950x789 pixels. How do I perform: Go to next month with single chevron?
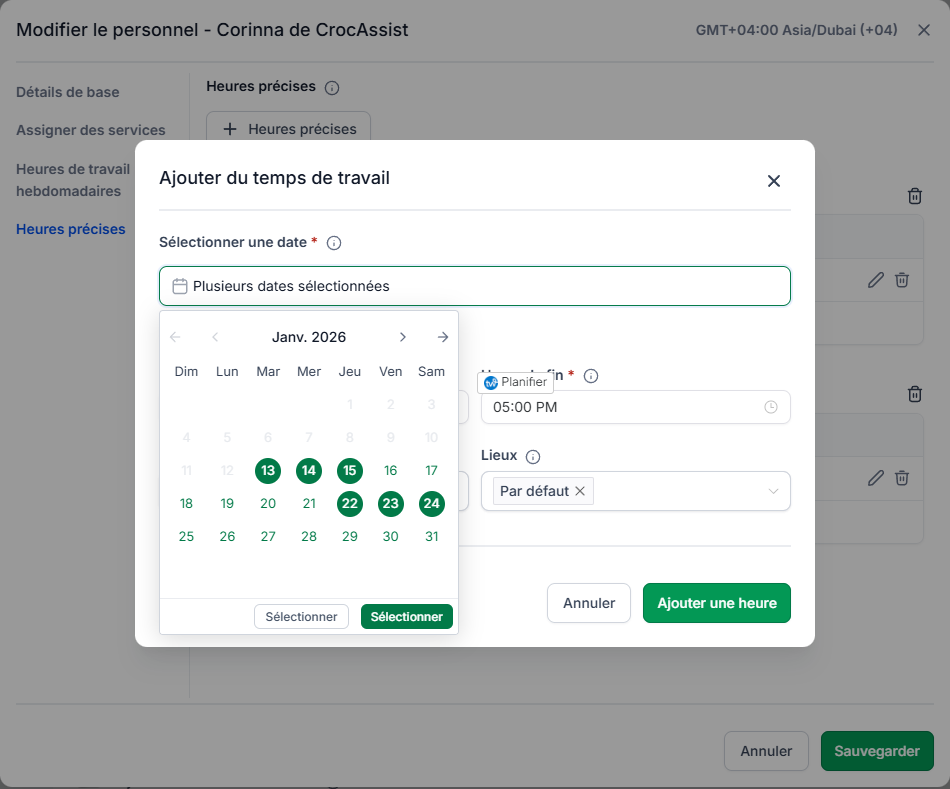click(403, 337)
